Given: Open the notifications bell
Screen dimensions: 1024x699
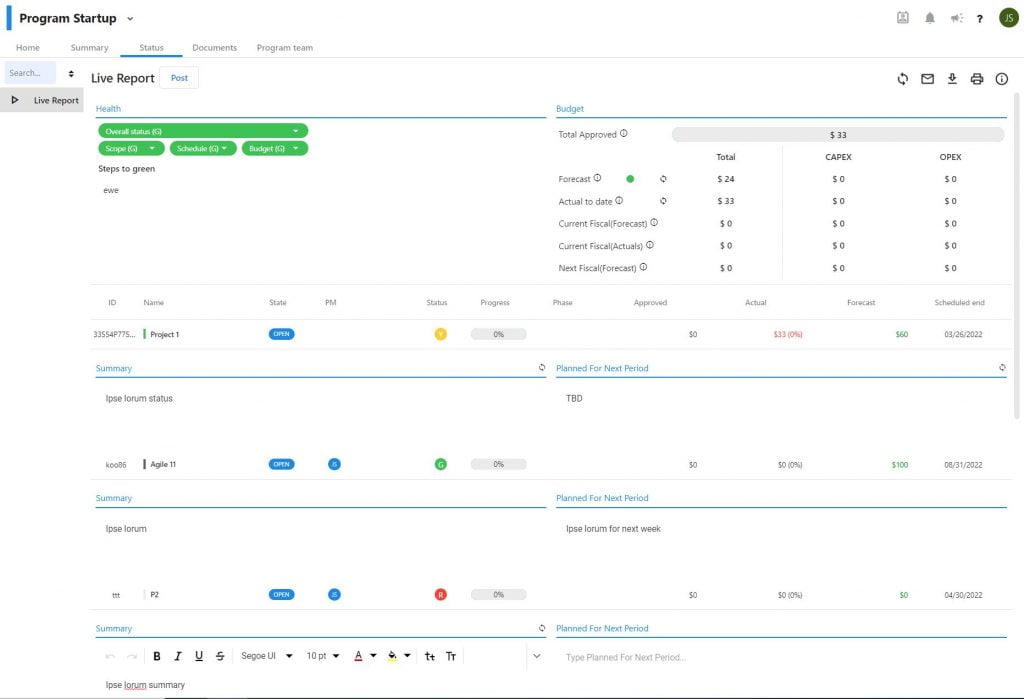Looking at the screenshot, I should coord(930,18).
